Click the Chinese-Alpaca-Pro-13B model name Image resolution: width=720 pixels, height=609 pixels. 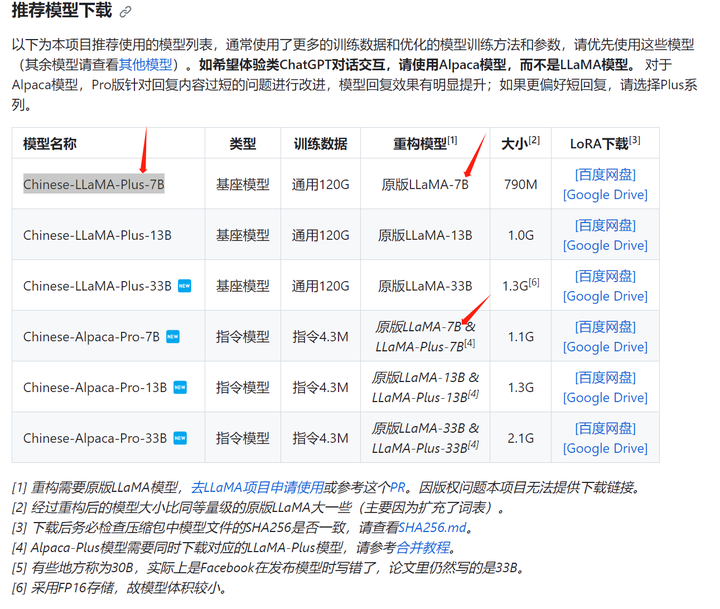click(x=95, y=388)
